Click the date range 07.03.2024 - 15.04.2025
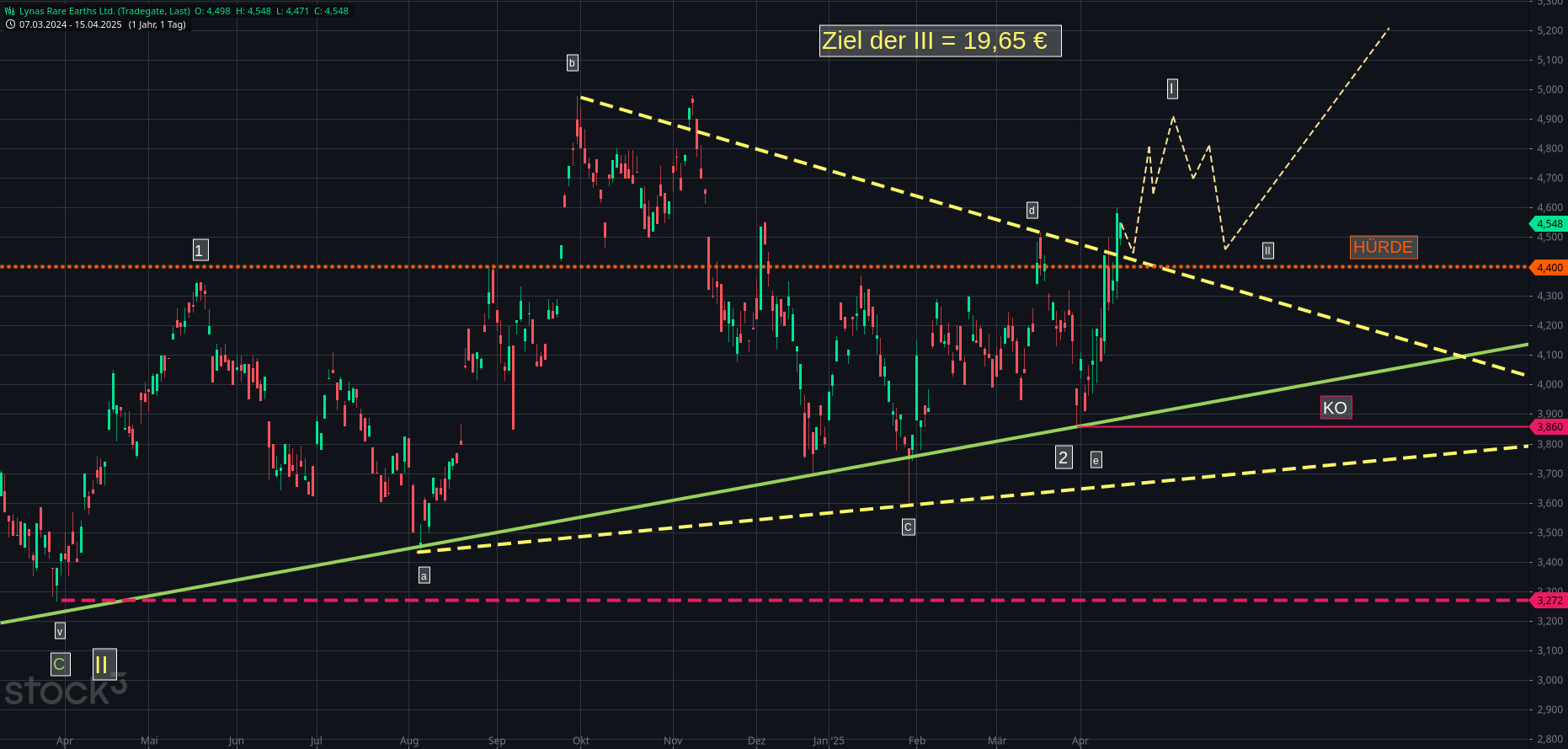The image size is (1568, 749). pyautogui.click(x=71, y=24)
